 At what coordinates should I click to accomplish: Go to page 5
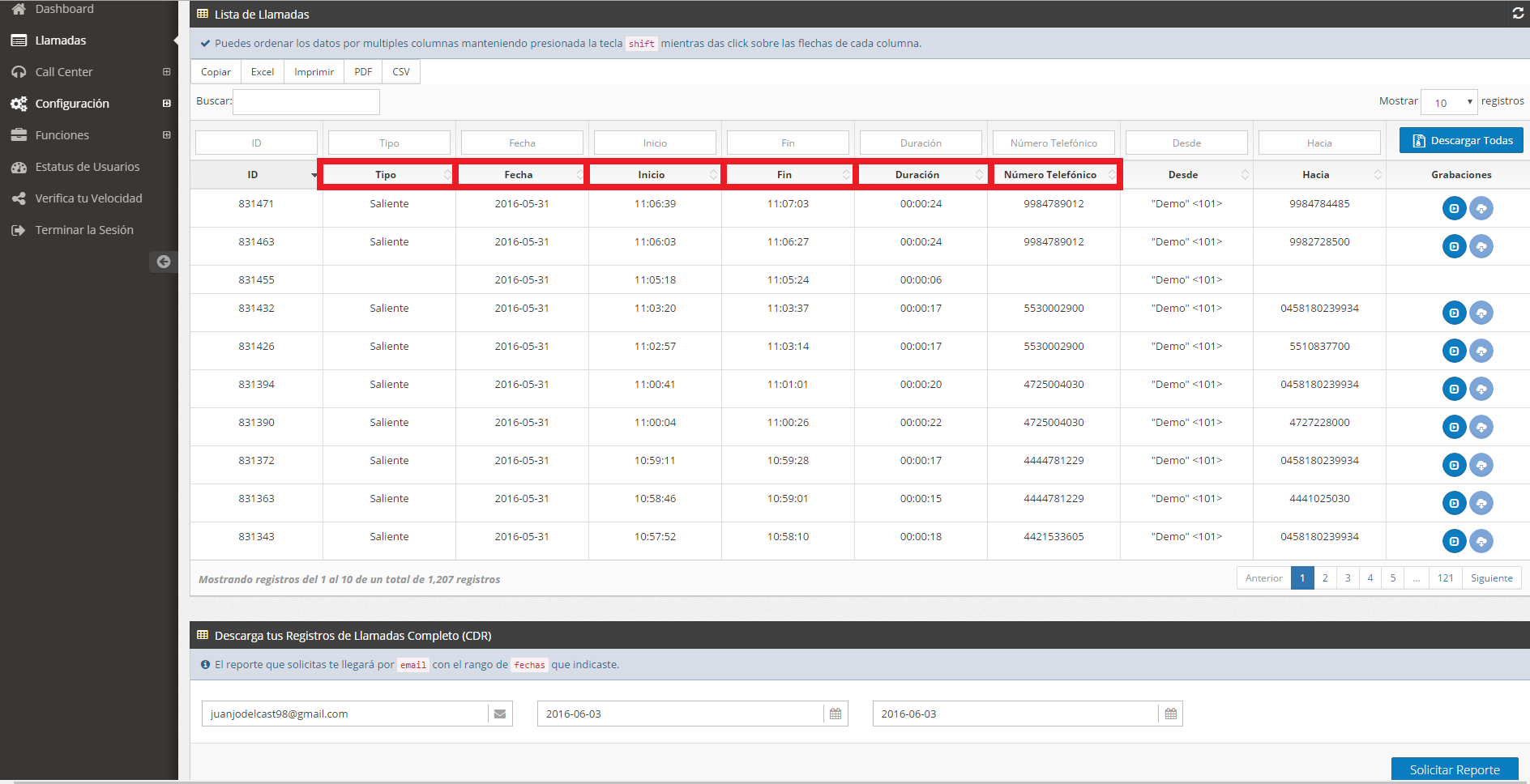(x=1393, y=578)
